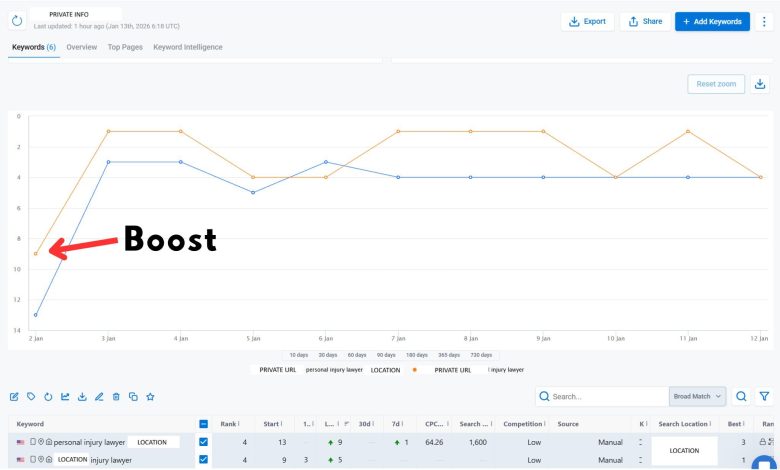The width and height of the screenshot is (780, 470).
Task: Click the copy icon in keyword toolbar
Action: coord(133,397)
